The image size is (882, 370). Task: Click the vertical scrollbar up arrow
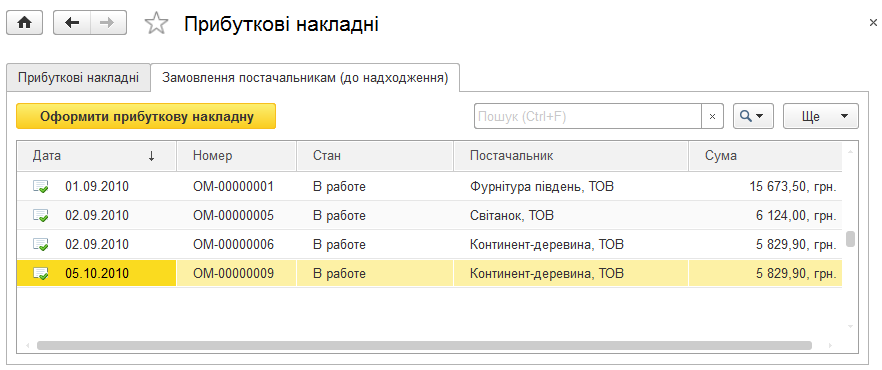click(x=850, y=151)
